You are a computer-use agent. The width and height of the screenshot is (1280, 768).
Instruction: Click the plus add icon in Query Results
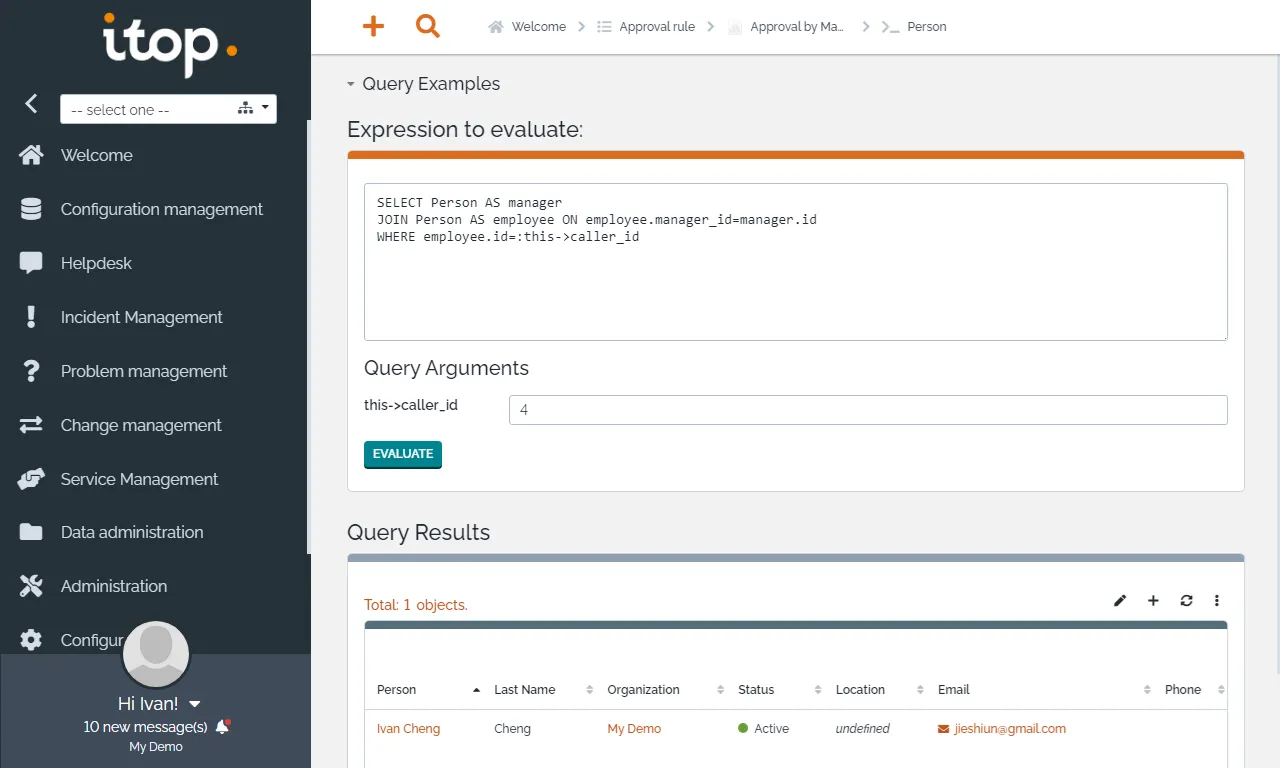pos(1153,601)
